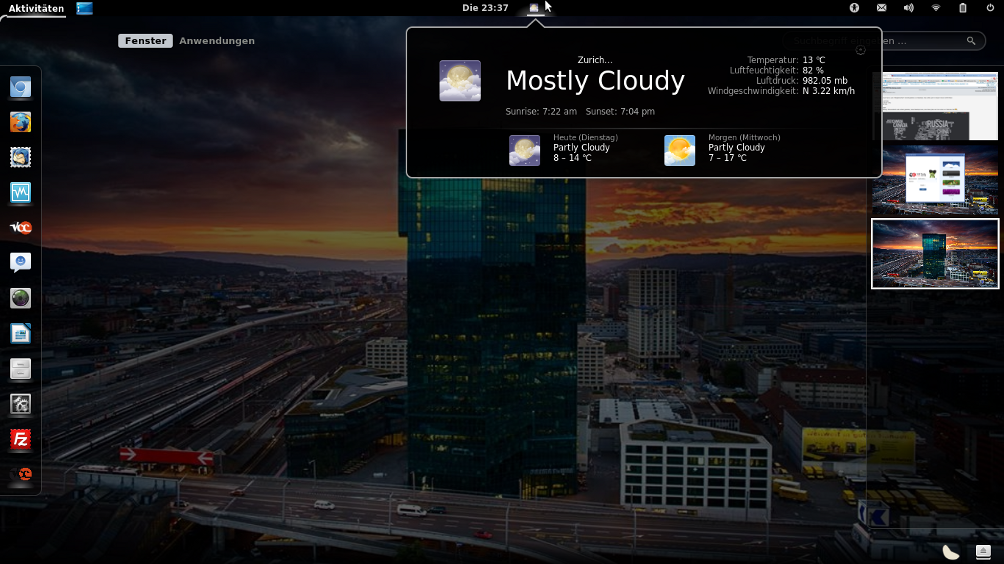
Task: Open Firefox from the dash
Action: point(20,122)
